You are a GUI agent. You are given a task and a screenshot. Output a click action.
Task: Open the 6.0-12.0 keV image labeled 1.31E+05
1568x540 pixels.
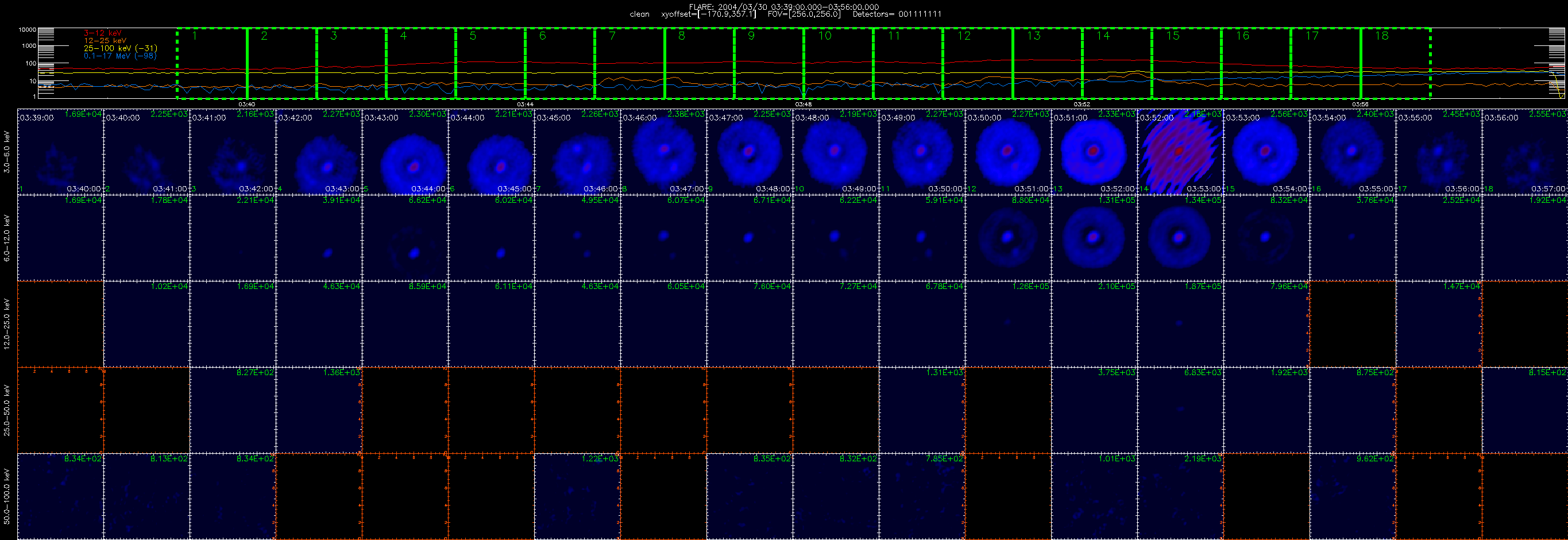click(1094, 238)
